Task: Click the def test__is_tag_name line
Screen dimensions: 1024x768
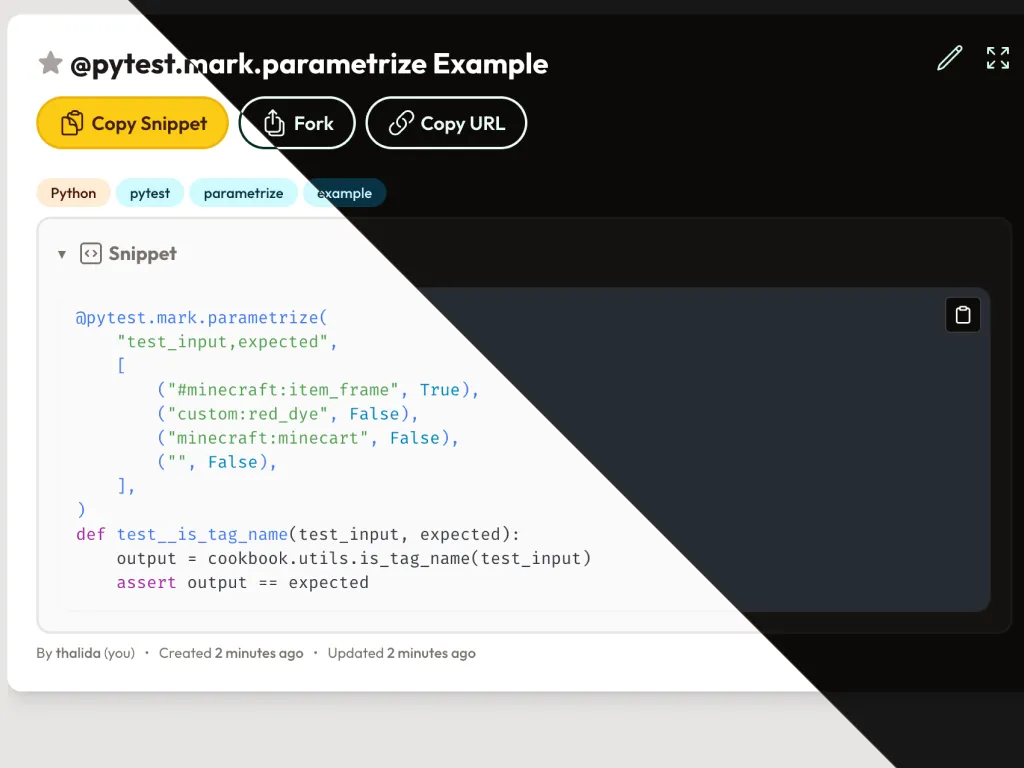Action: [298, 534]
